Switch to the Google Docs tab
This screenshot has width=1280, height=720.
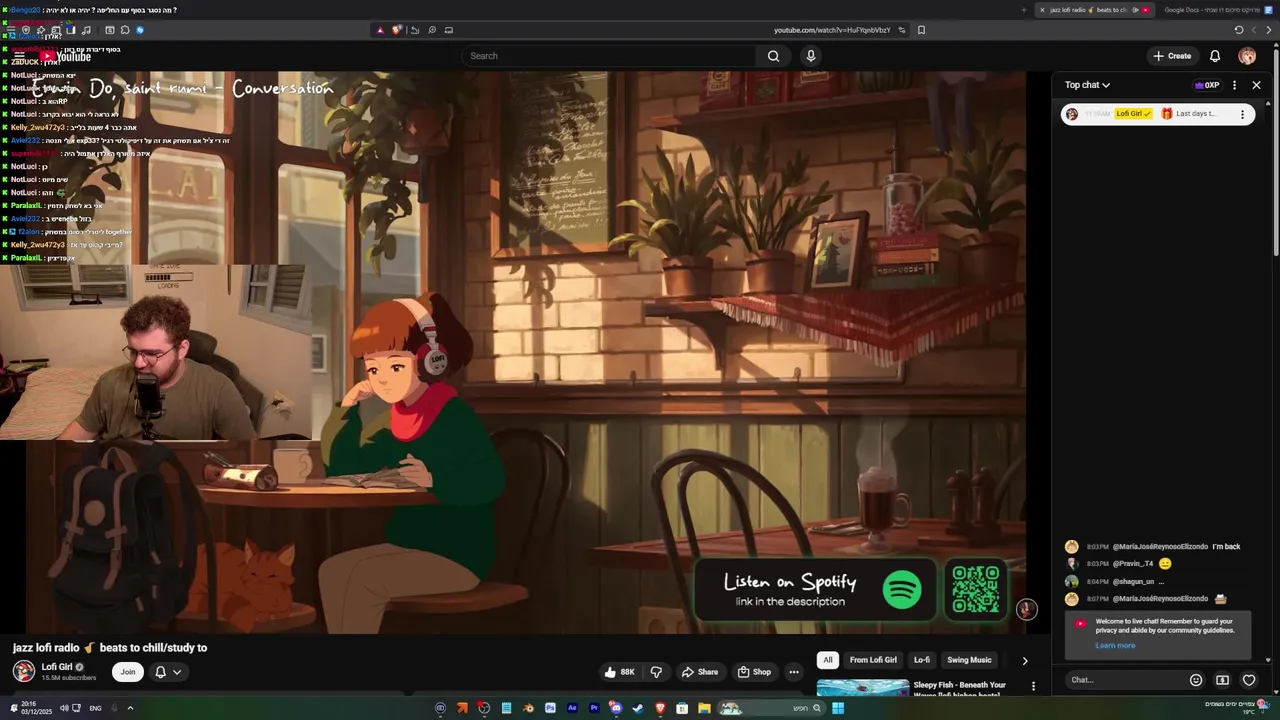click(x=1215, y=10)
